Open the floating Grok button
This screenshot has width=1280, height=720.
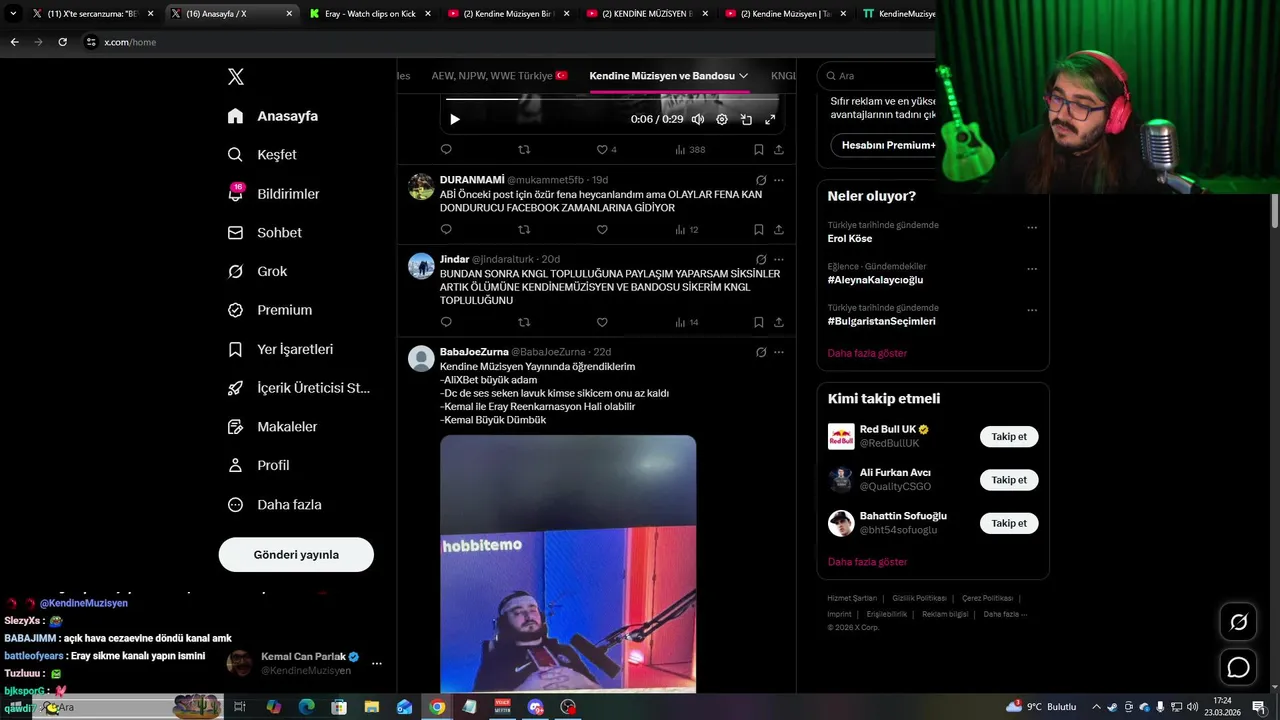[x=1239, y=622]
